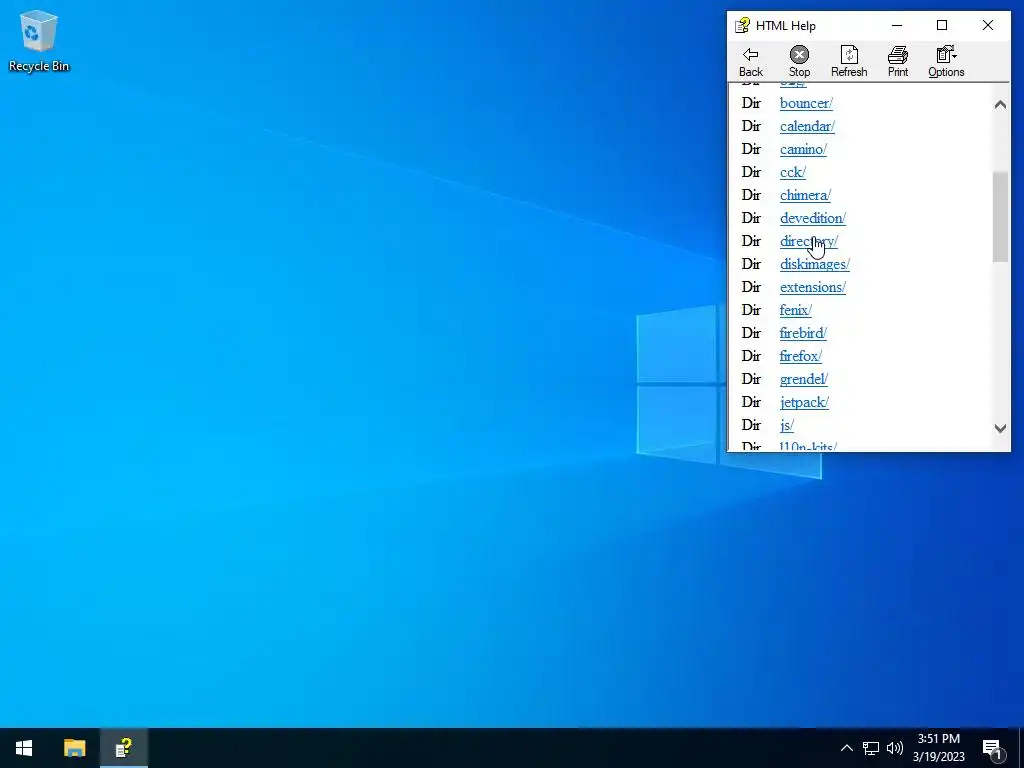The width and height of the screenshot is (1024, 768).
Task: Open the volume speaker icon
Action: coord(895,748)
